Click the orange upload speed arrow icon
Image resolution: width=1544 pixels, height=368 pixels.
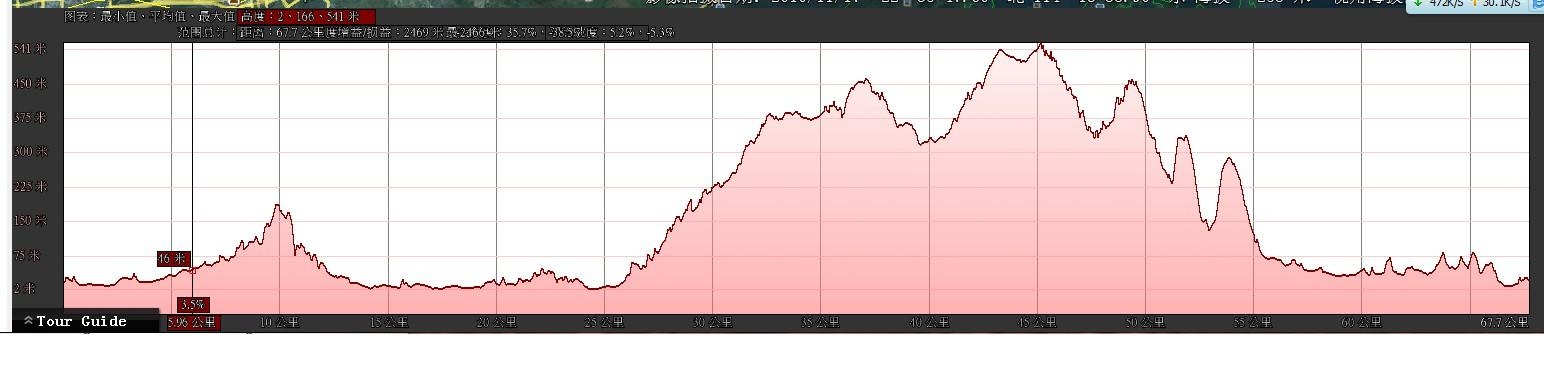[1475, 4]
